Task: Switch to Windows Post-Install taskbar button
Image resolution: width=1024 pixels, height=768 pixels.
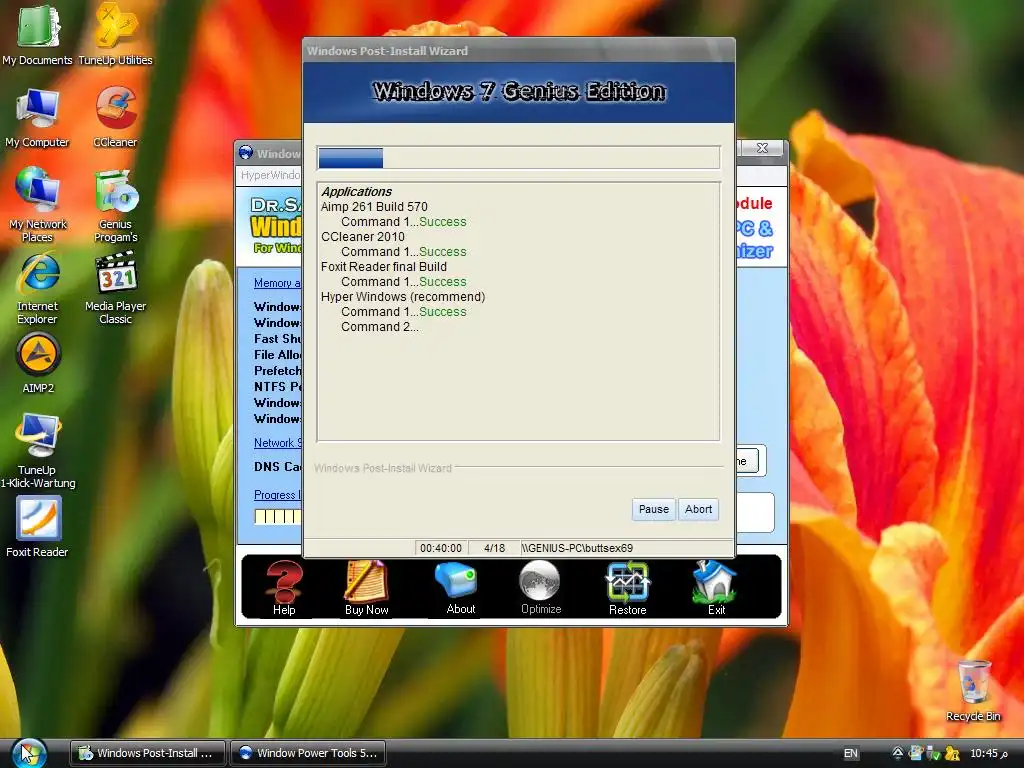Action: pyautogui.click(x=148, y=753)
